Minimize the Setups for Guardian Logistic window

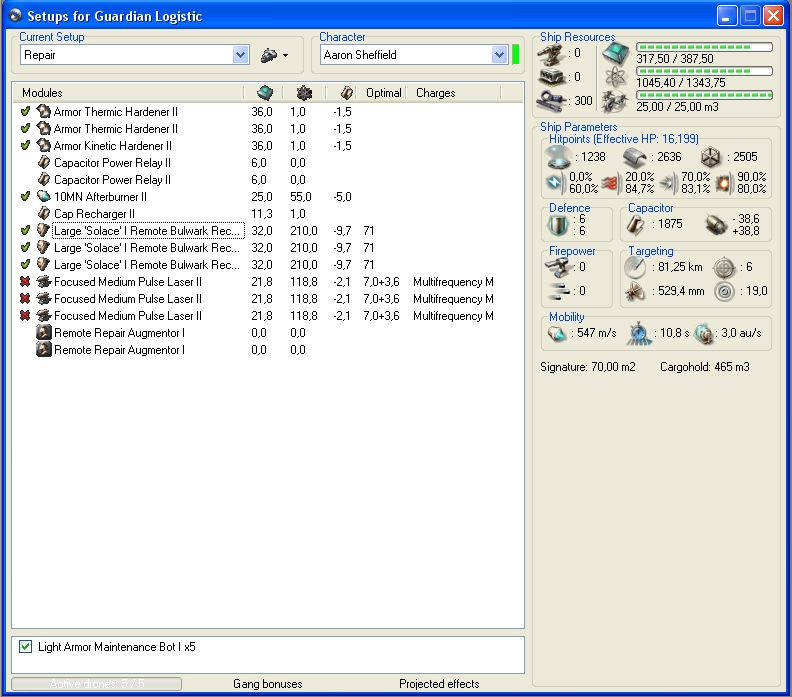pos(726,16)
